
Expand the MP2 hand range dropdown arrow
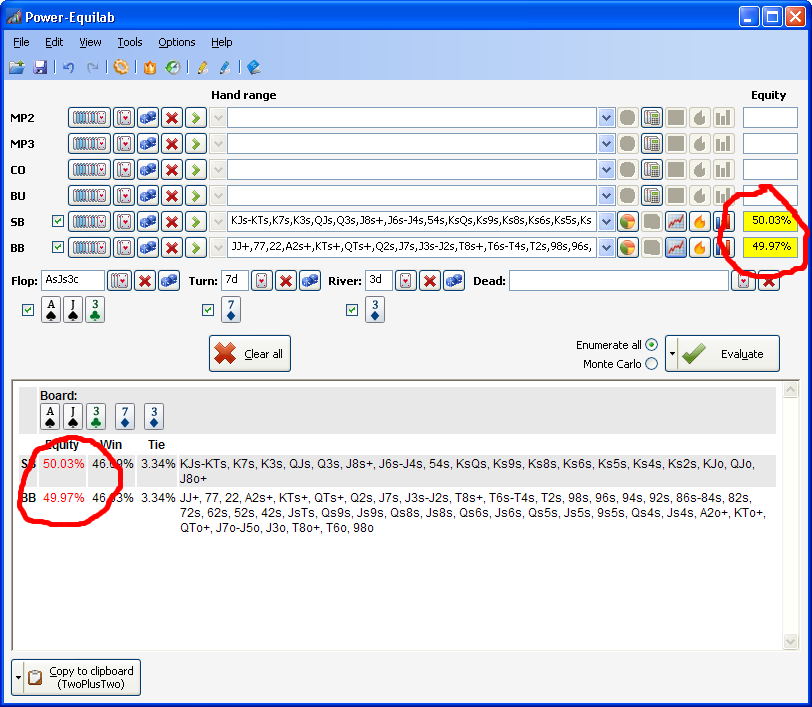606,118
